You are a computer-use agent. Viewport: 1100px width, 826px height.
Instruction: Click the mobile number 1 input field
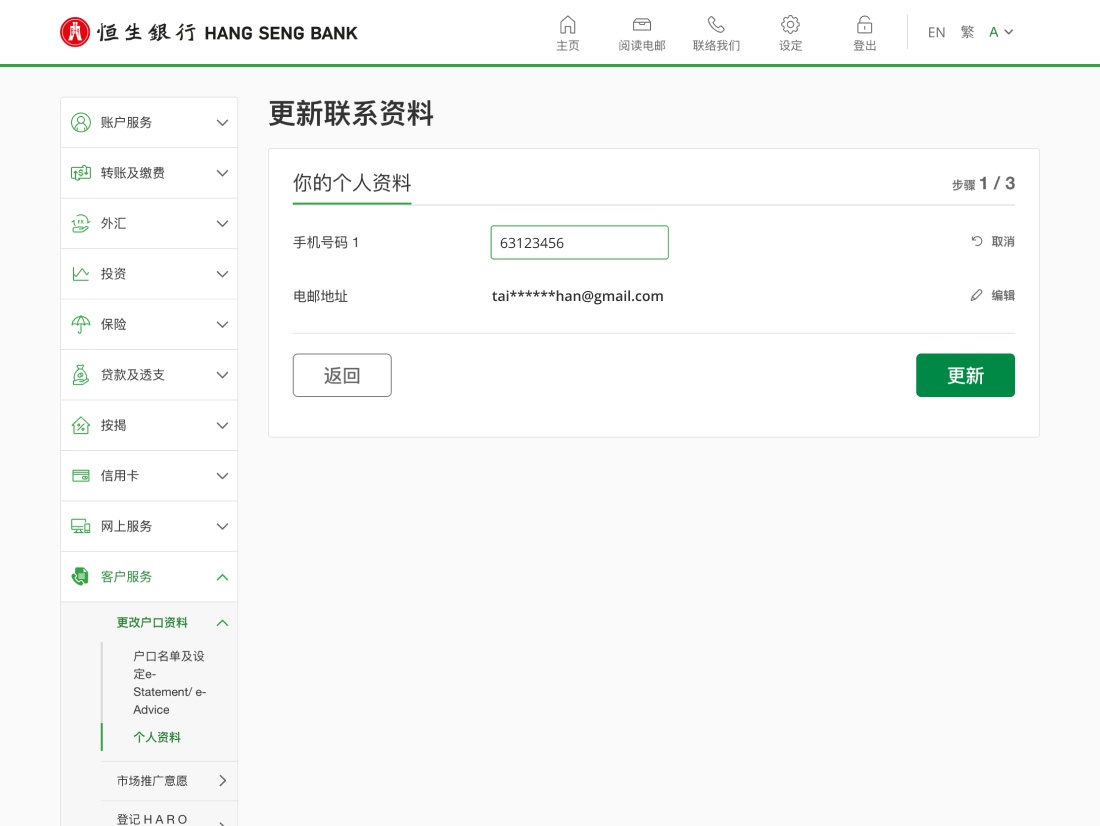[x=579, y=243]
